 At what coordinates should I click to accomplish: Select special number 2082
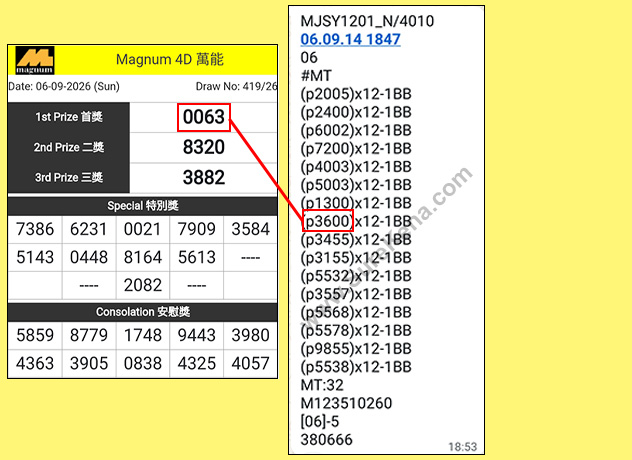[143, 285]
